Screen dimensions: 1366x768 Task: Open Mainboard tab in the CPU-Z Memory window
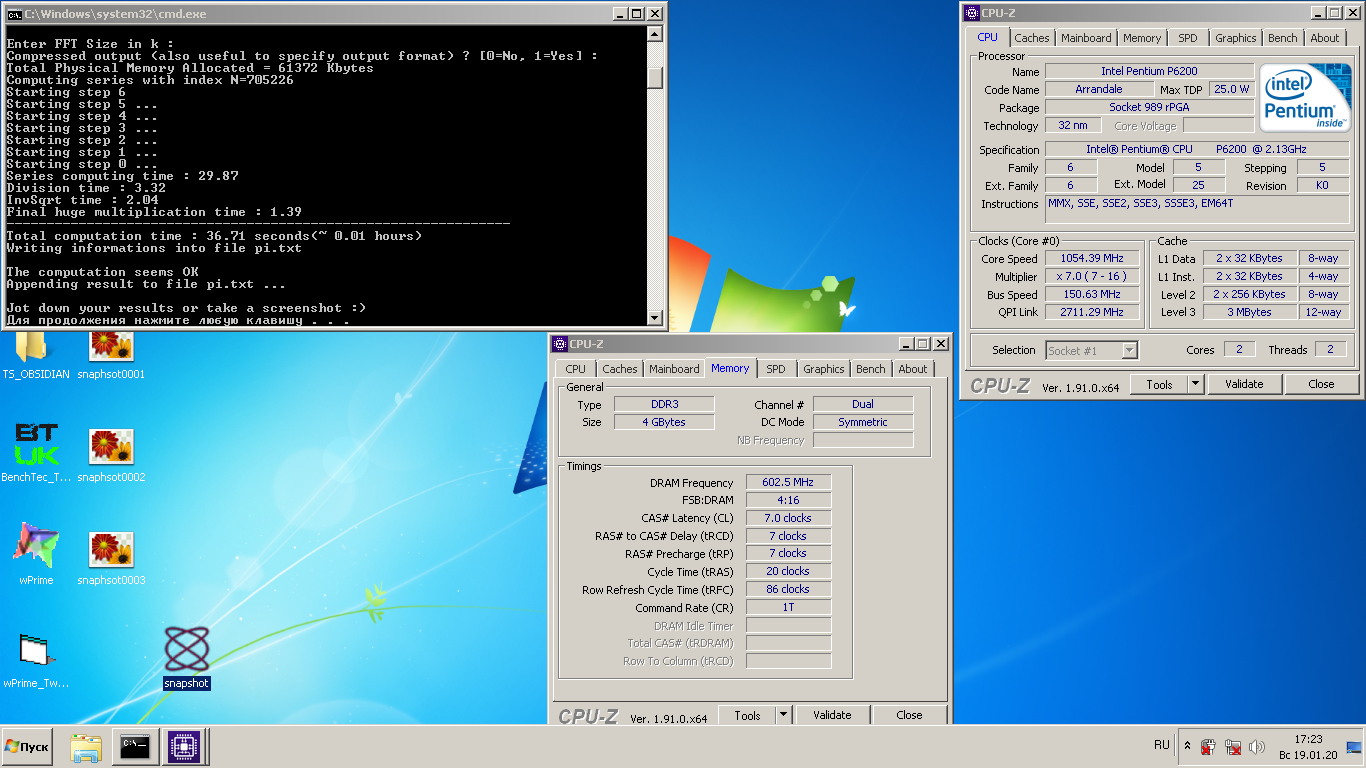(x=674, y=369)
